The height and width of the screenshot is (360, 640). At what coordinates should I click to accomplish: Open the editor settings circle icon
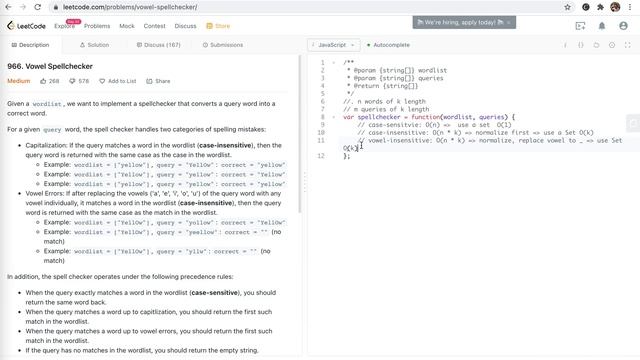(612, 45)
